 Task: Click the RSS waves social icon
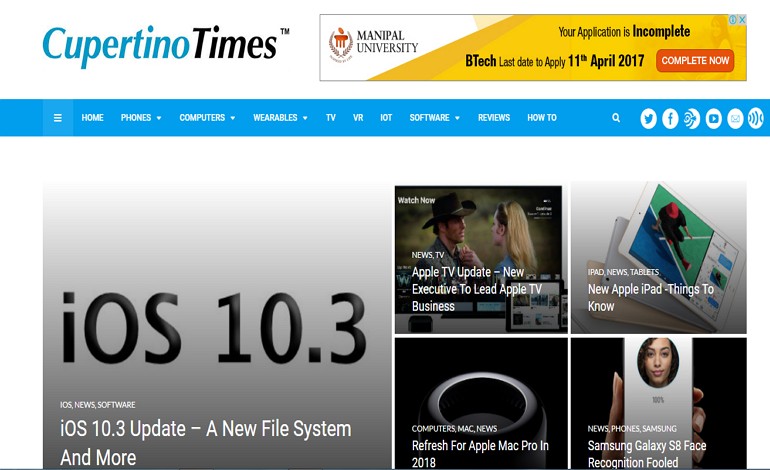pyautogui.click(x=756, y=118)
